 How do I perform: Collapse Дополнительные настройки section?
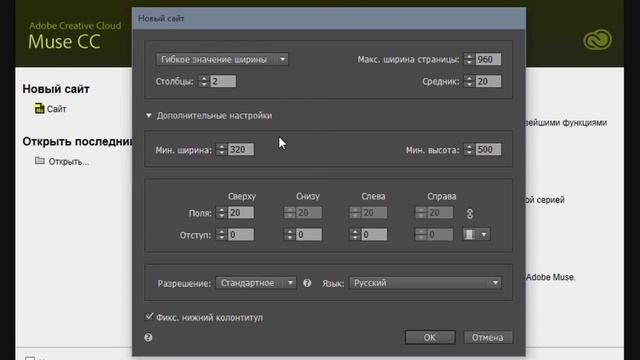149,116
